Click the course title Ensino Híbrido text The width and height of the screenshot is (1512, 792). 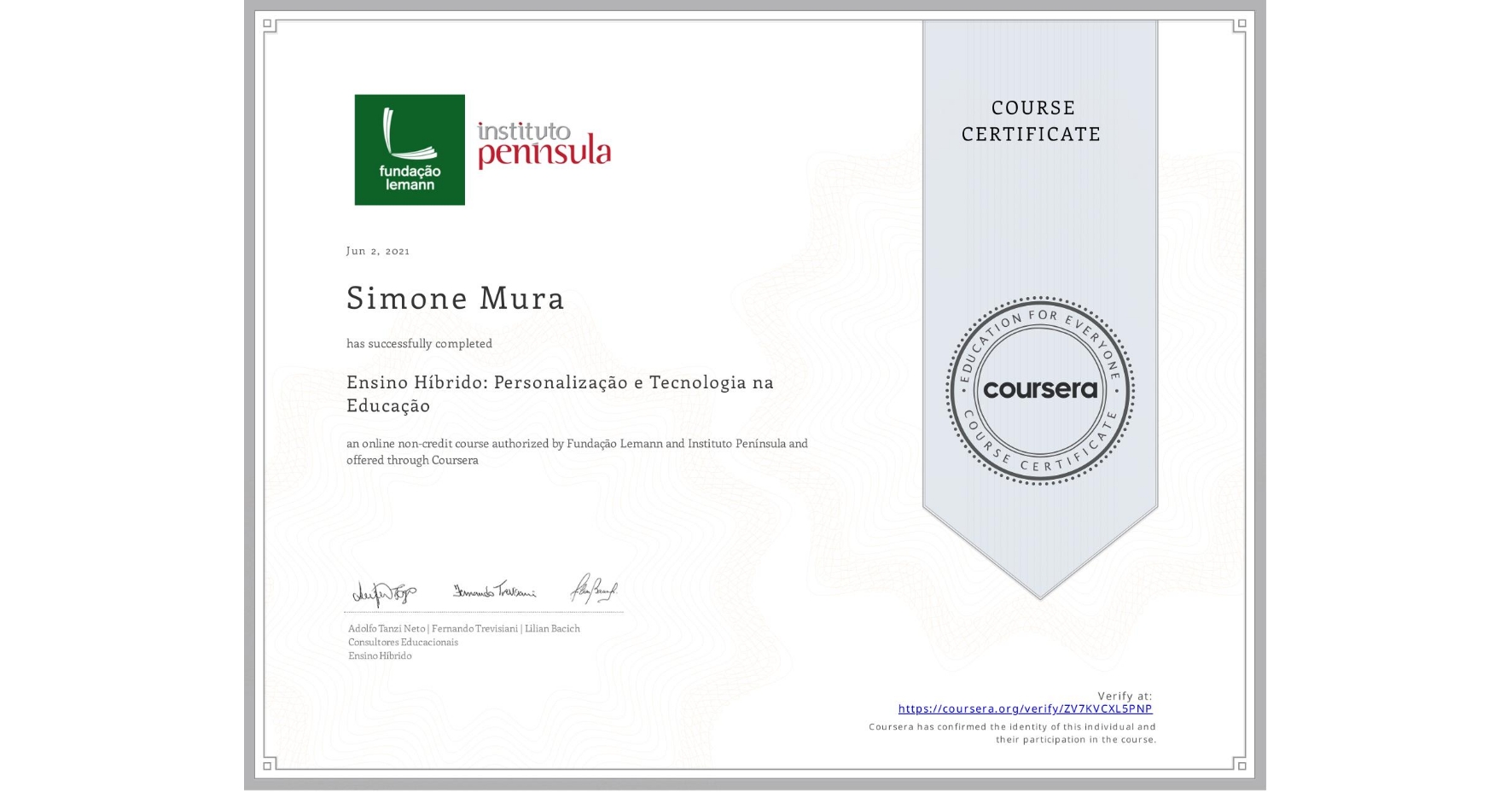tap(560, 382)
